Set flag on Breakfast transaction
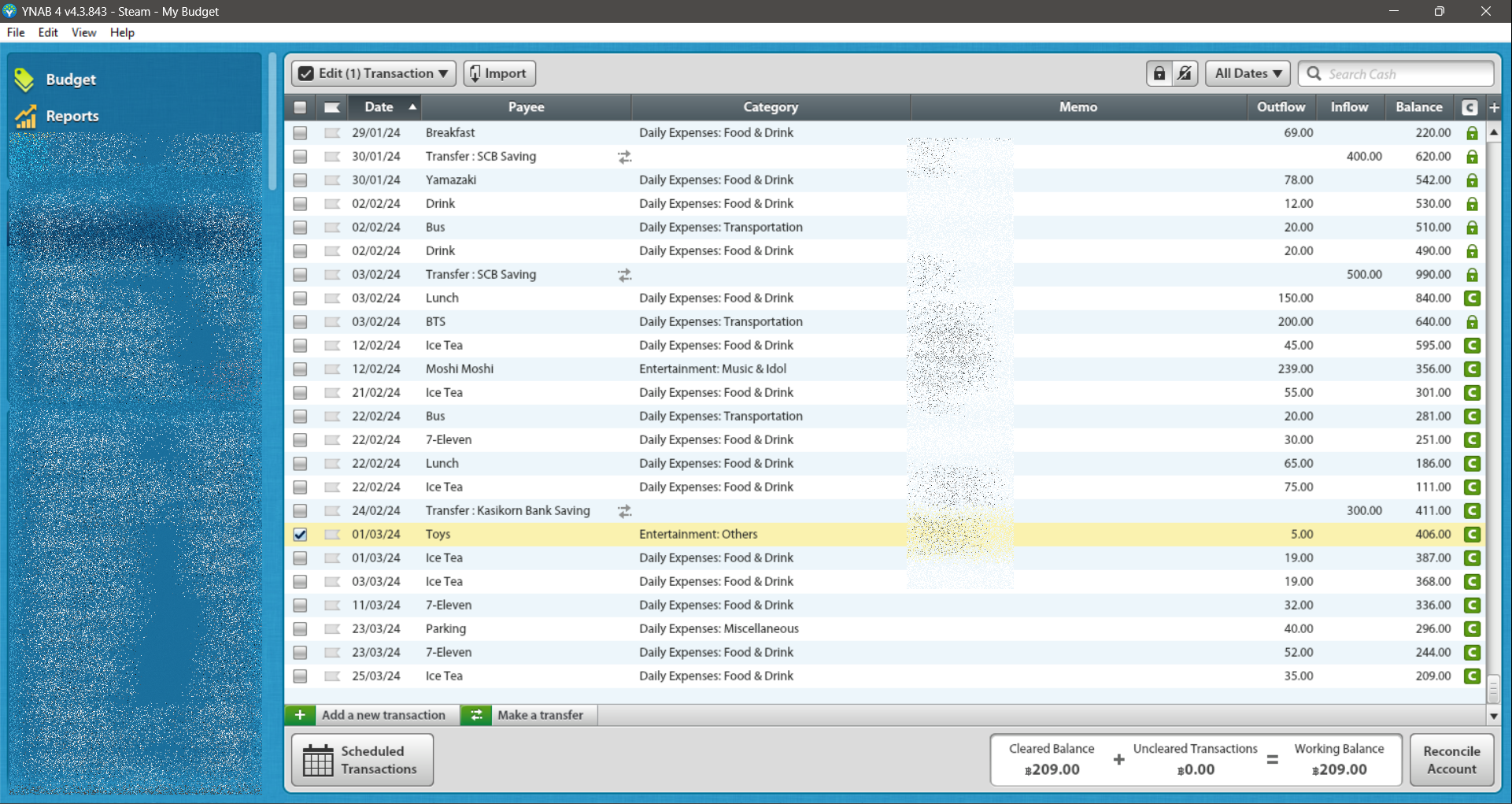 332,133
